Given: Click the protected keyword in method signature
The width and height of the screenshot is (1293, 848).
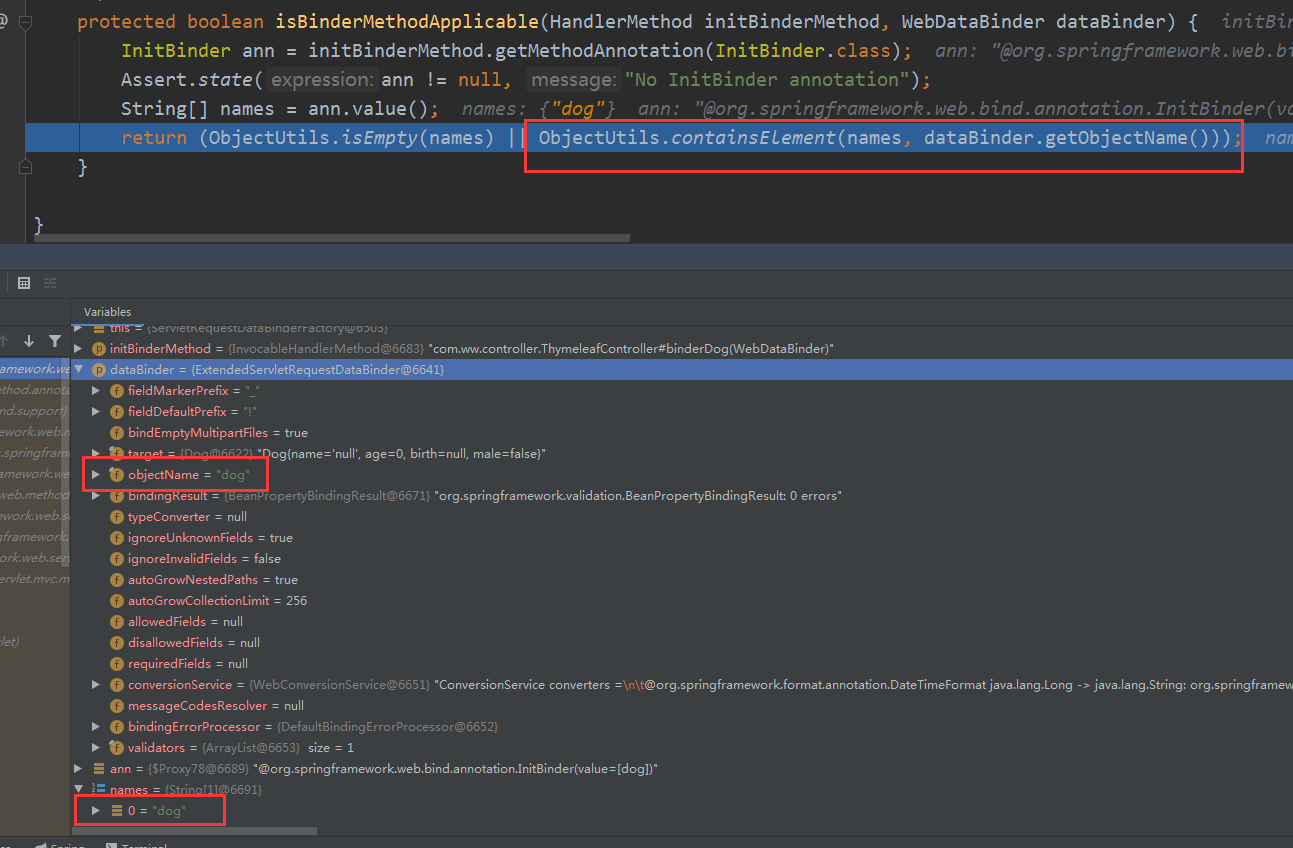Looking at the screenshot, I should pos(127,21).
